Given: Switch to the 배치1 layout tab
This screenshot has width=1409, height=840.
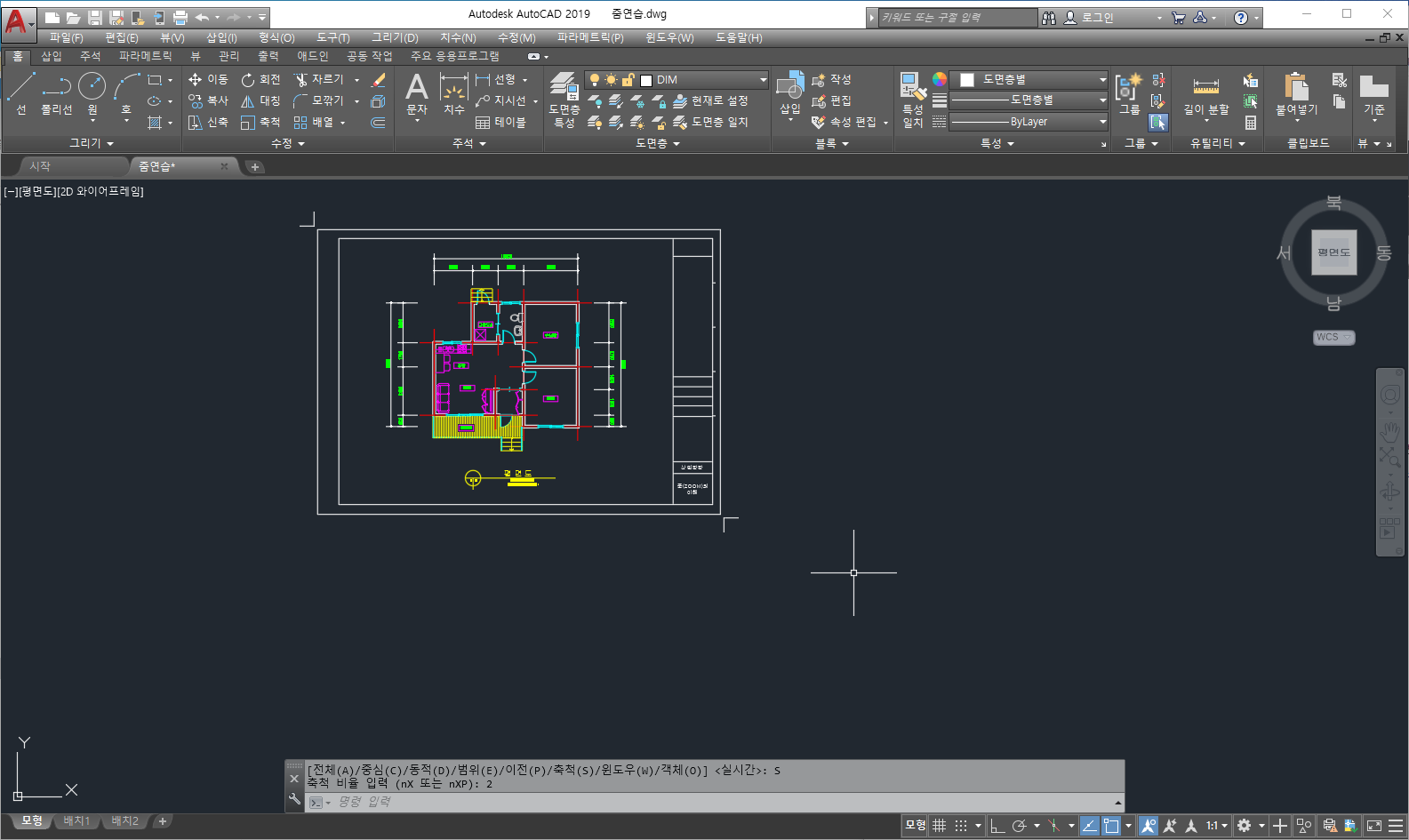Looking at the screenshot, I should tap(76, 821).
